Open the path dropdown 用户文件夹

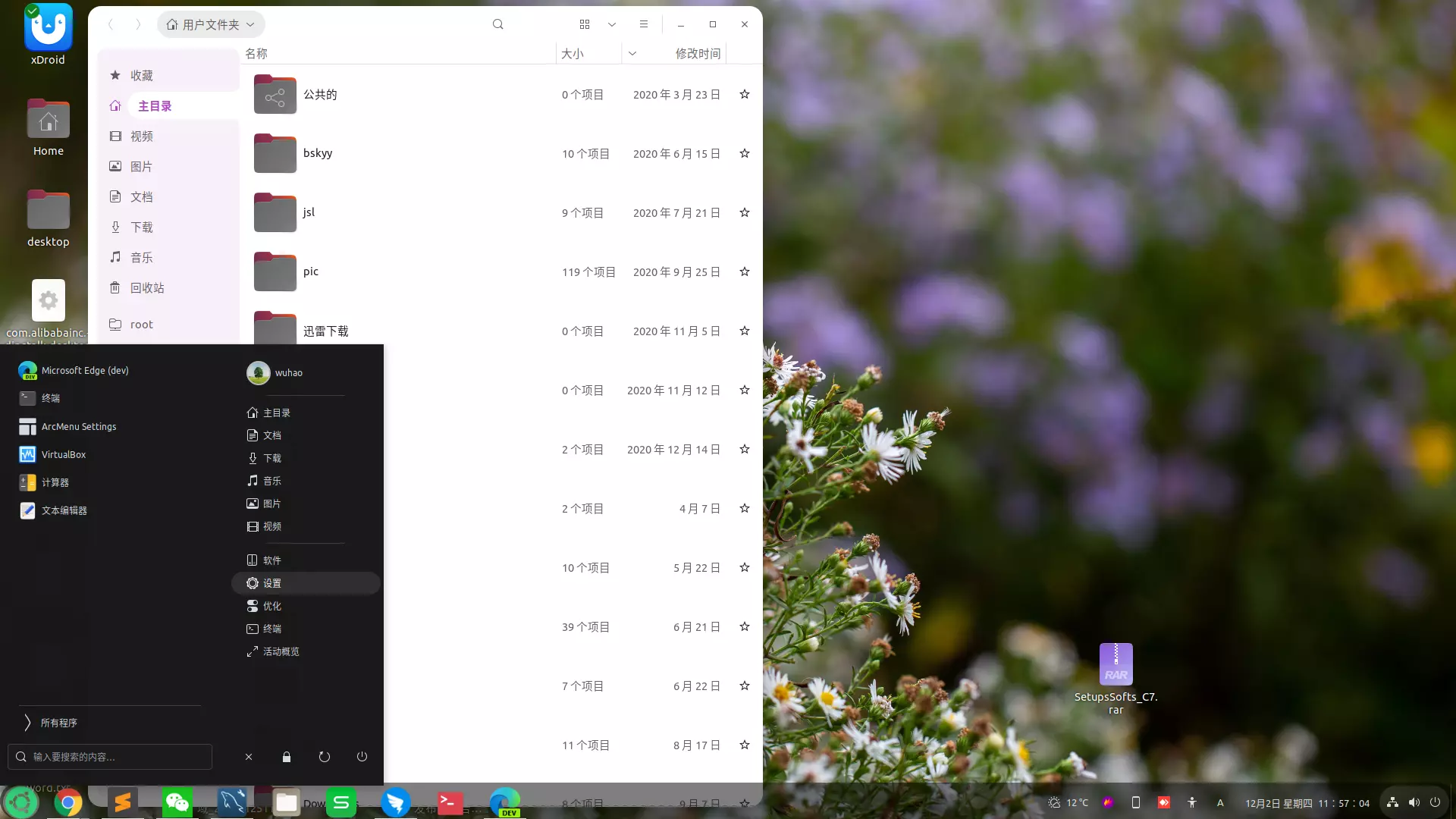211,24
